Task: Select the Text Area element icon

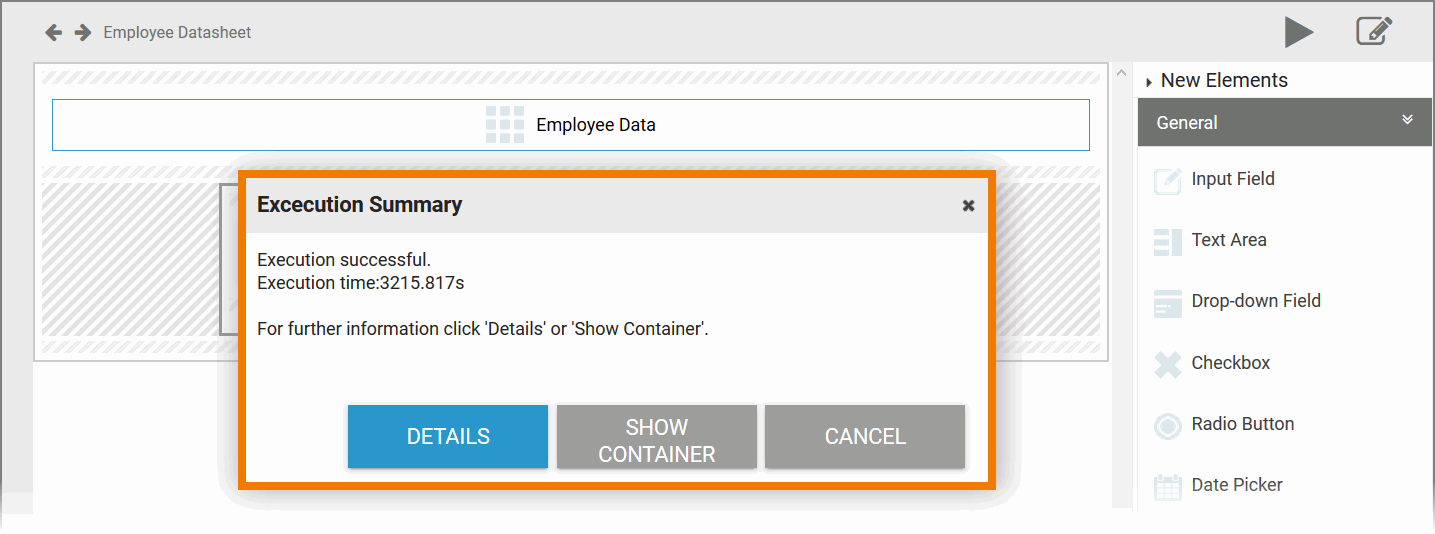Action: tap(1167, 242)
